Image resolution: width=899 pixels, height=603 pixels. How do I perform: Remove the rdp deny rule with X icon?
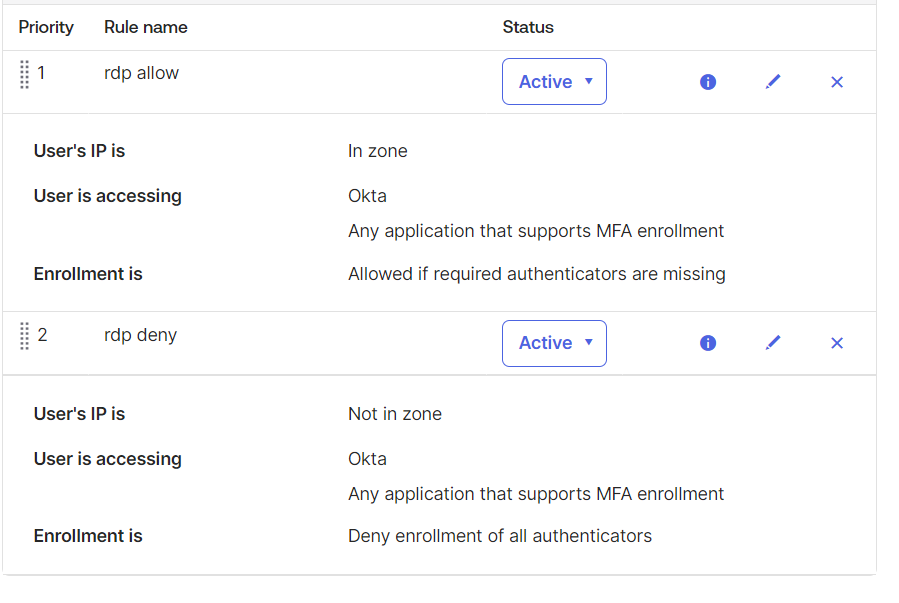(x=837, y=343)
